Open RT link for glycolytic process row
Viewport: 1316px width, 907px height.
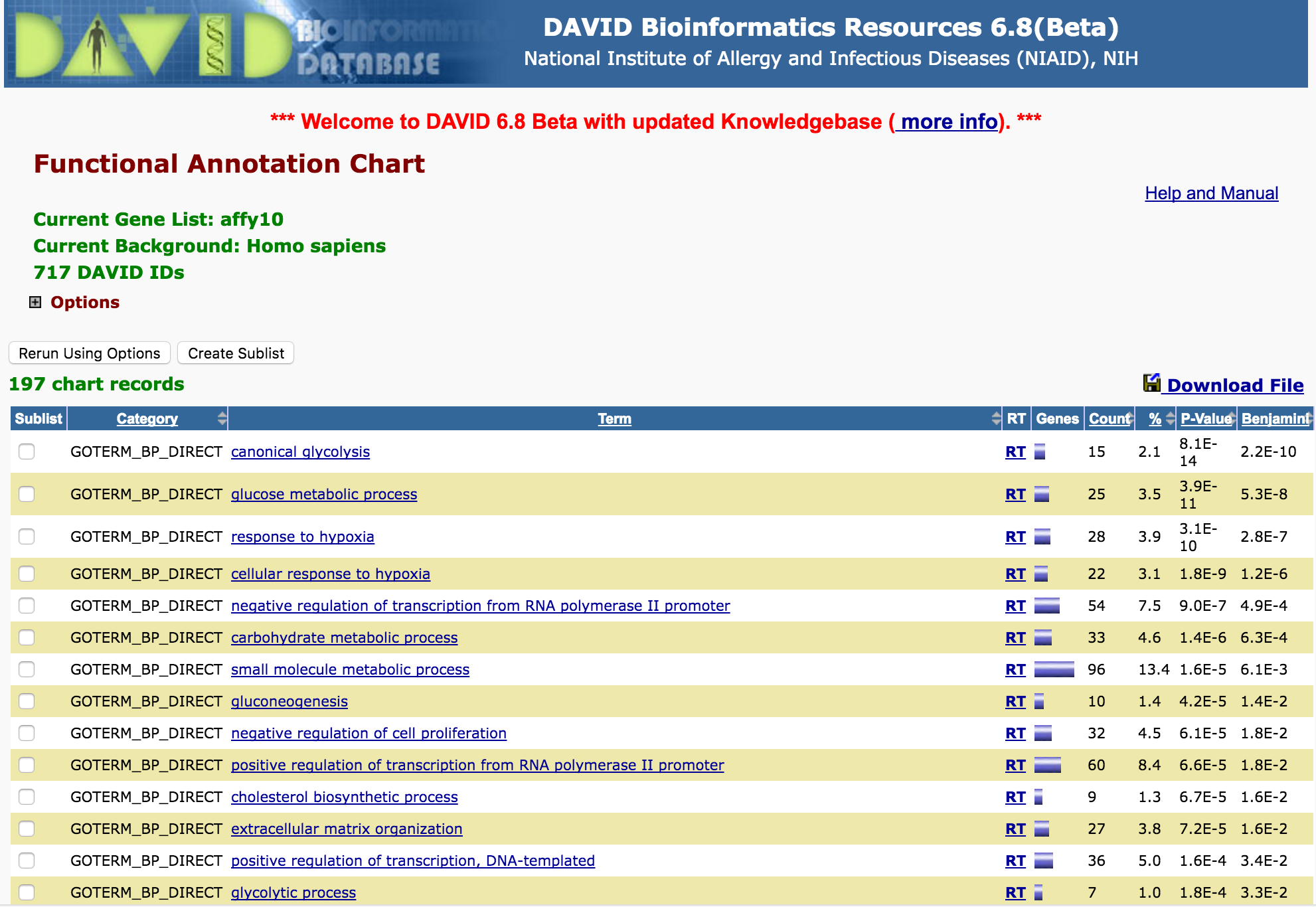click(x=1015, y=892)
